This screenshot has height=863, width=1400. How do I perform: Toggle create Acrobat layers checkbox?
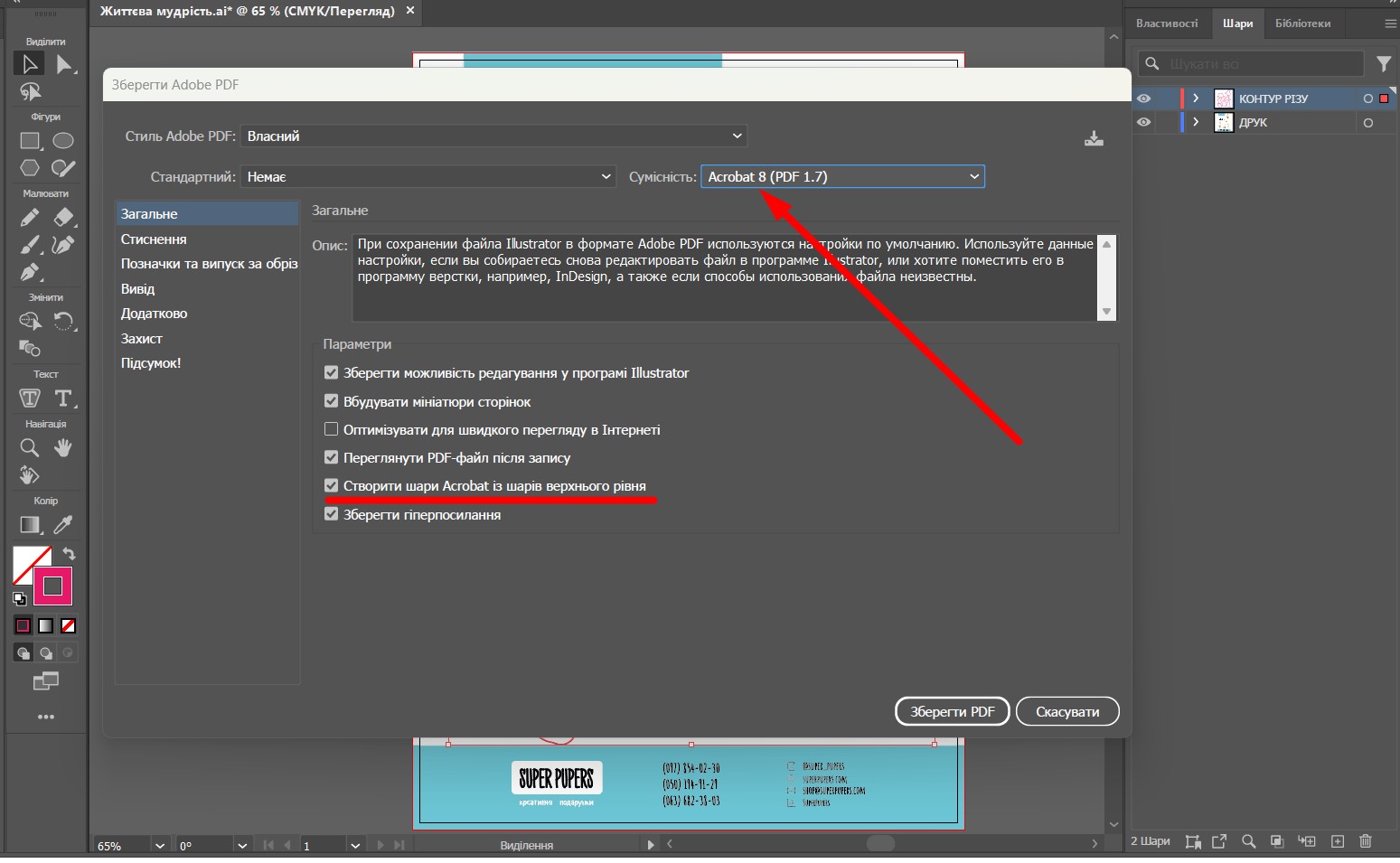tap(332, 486)
